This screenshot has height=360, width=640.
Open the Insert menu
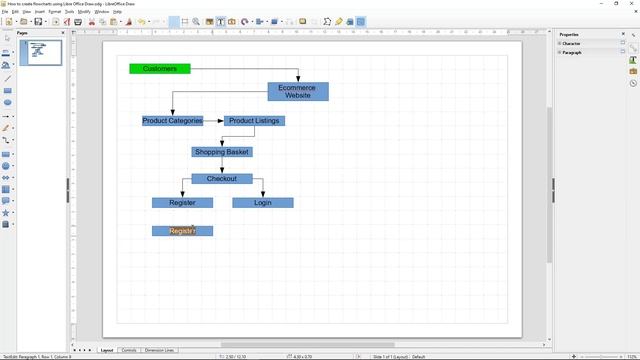pyautogui.click(x=40, y=12)
